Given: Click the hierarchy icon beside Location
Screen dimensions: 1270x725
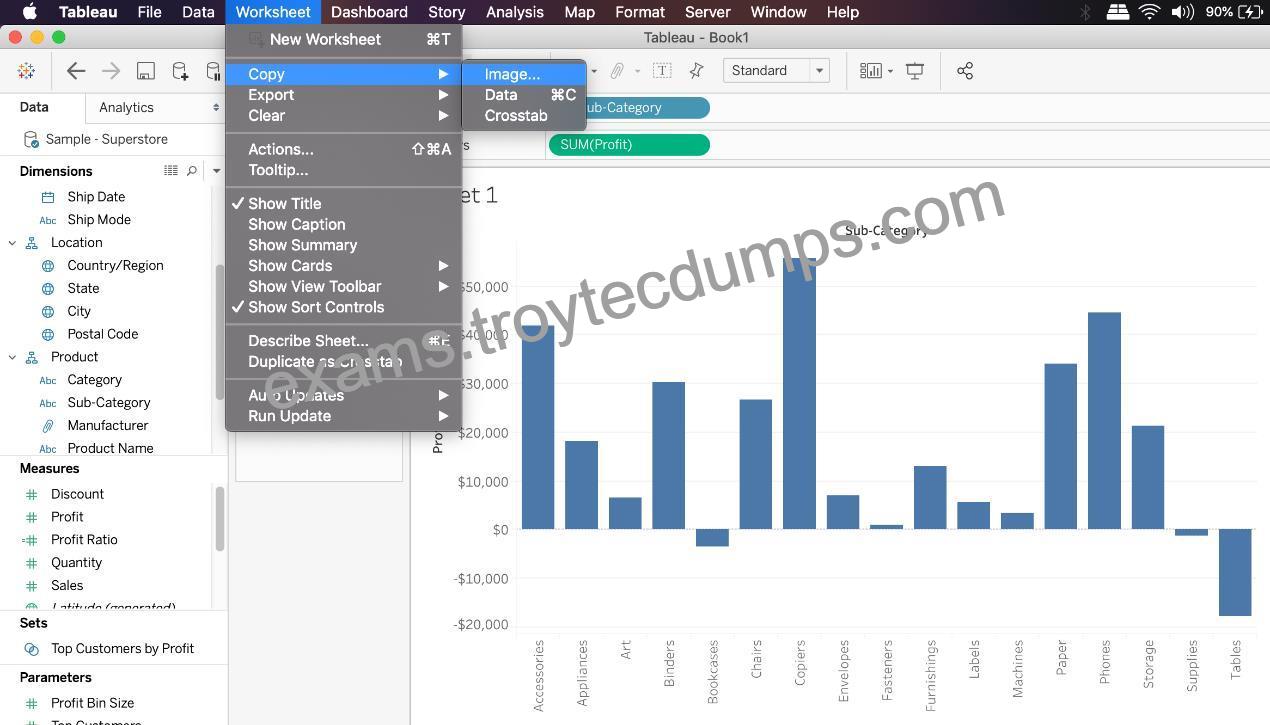Looking at the screenshot, I should coord(32,243).
